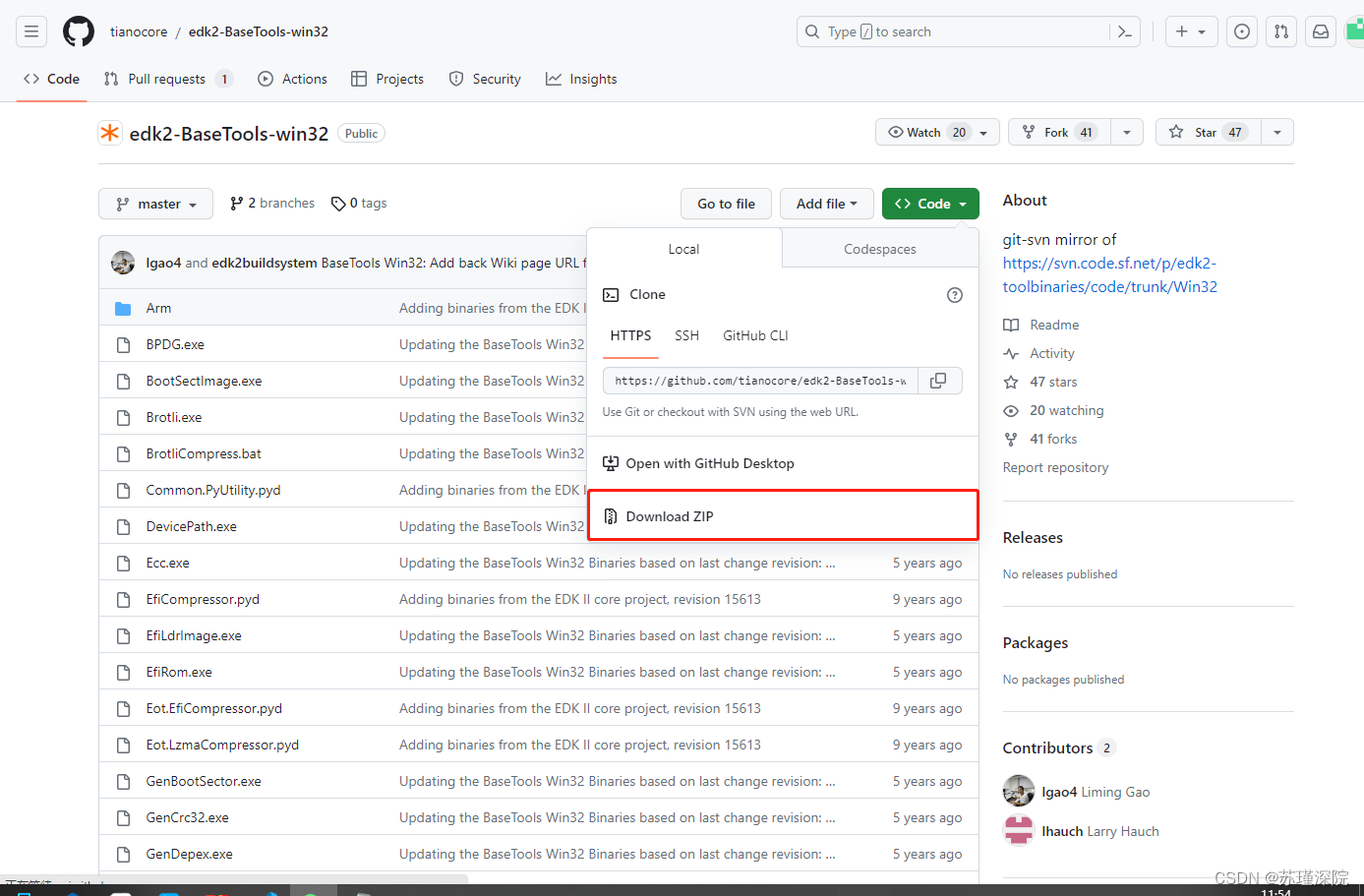Open the Issues icon in header

coord(1242,31)
